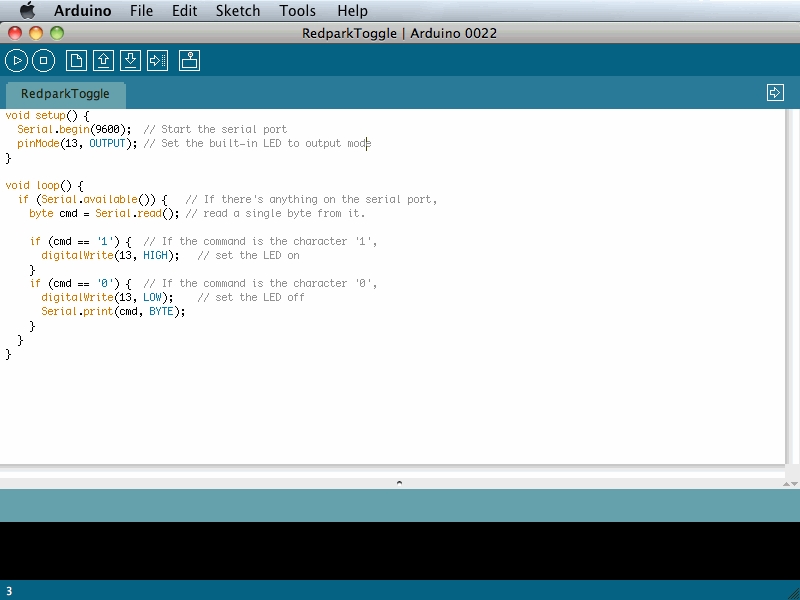
Task: Create a new sketch via New icon
Action: 76,61
